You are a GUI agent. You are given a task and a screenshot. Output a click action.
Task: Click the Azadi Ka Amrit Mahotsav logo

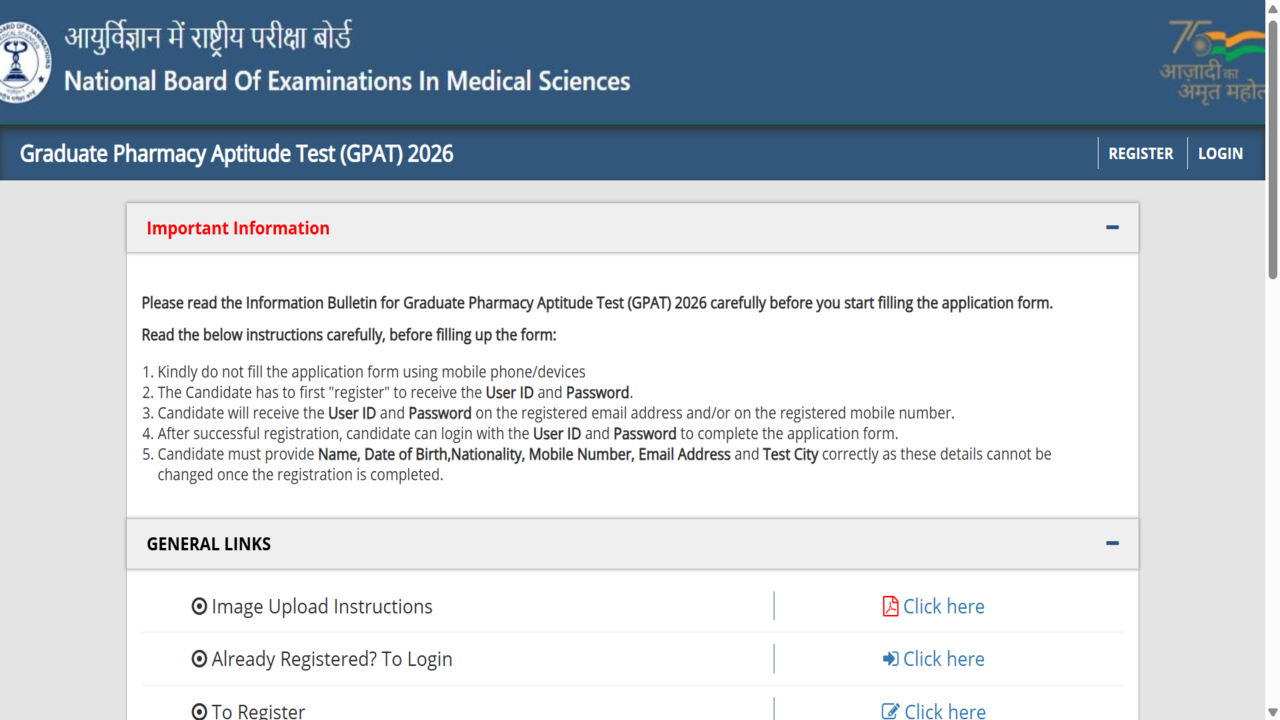pyautogui.click(x=1212, y=62)
